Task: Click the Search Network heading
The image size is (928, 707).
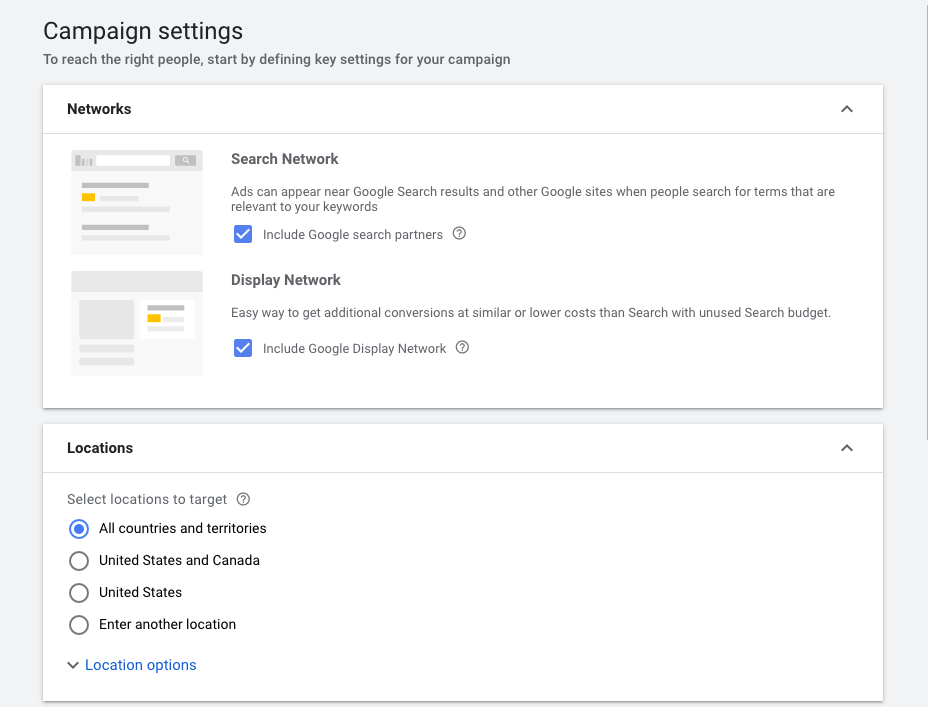Action: tap(285, 159)
